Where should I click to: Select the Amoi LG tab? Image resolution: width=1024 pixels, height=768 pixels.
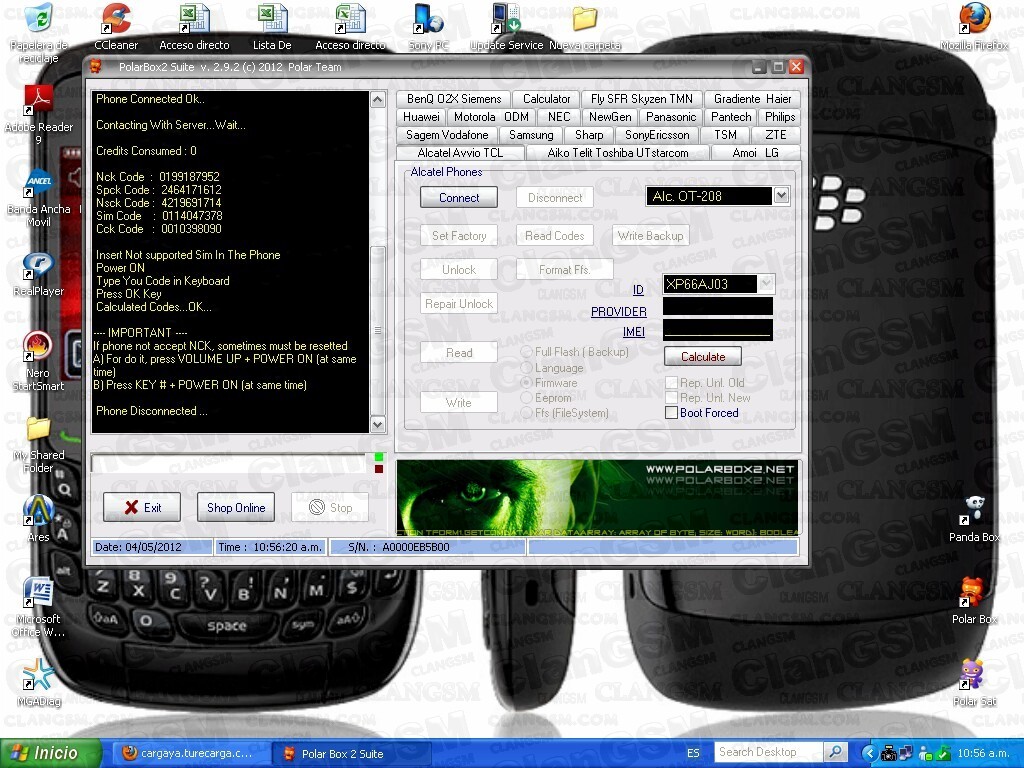click(x=756, y=152)
